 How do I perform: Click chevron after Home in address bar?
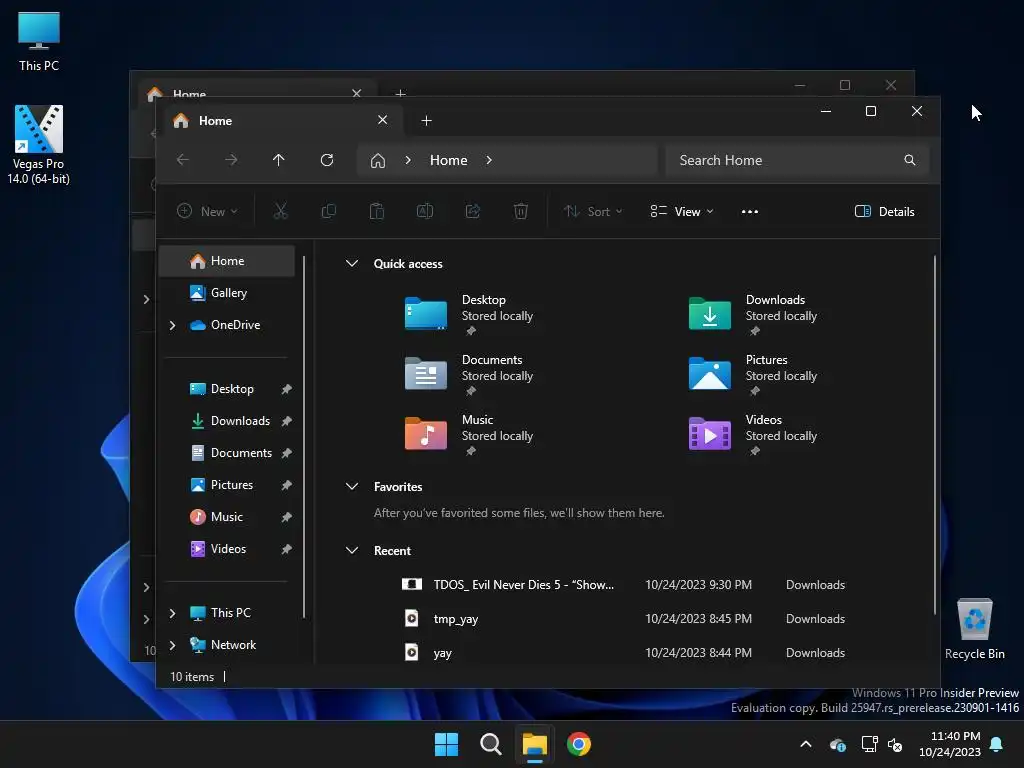click(x=489, y=161)
